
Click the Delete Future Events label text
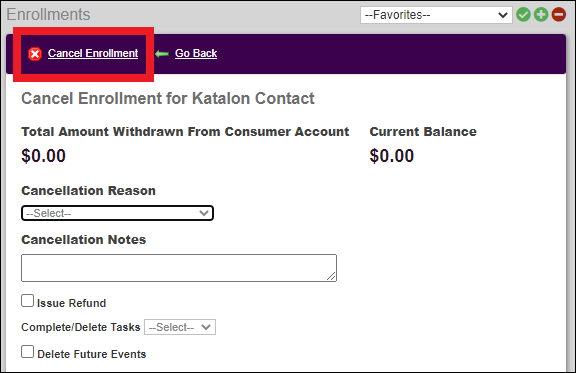click(92, 354)
